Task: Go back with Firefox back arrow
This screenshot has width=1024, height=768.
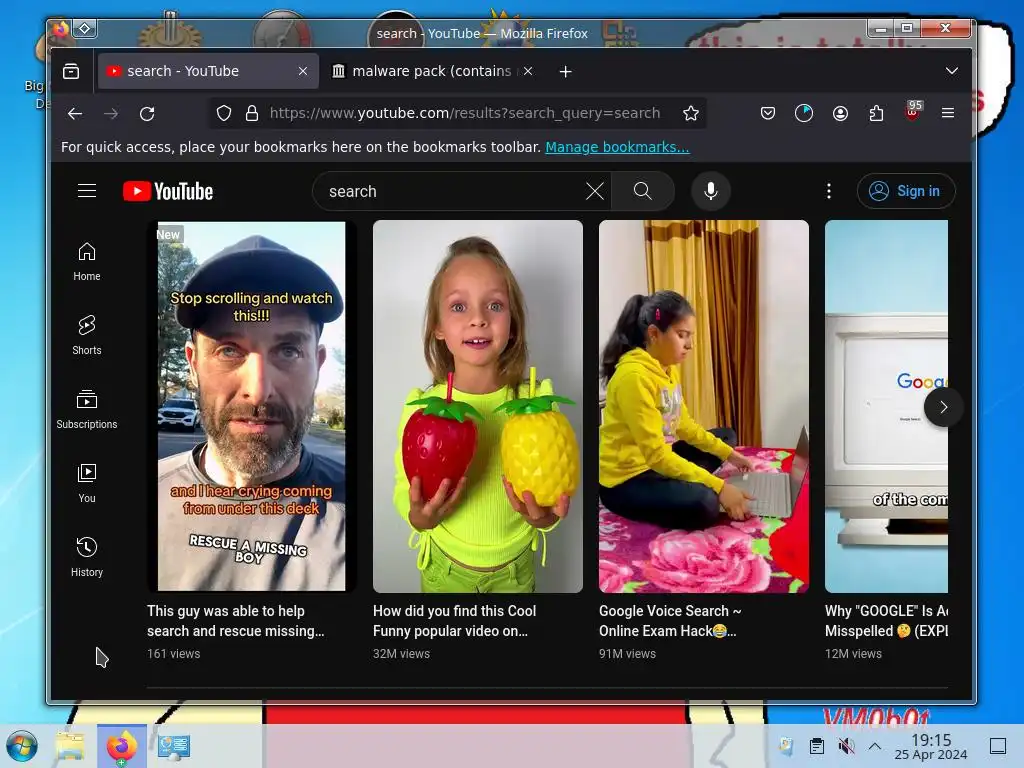Action: [75, 114]
